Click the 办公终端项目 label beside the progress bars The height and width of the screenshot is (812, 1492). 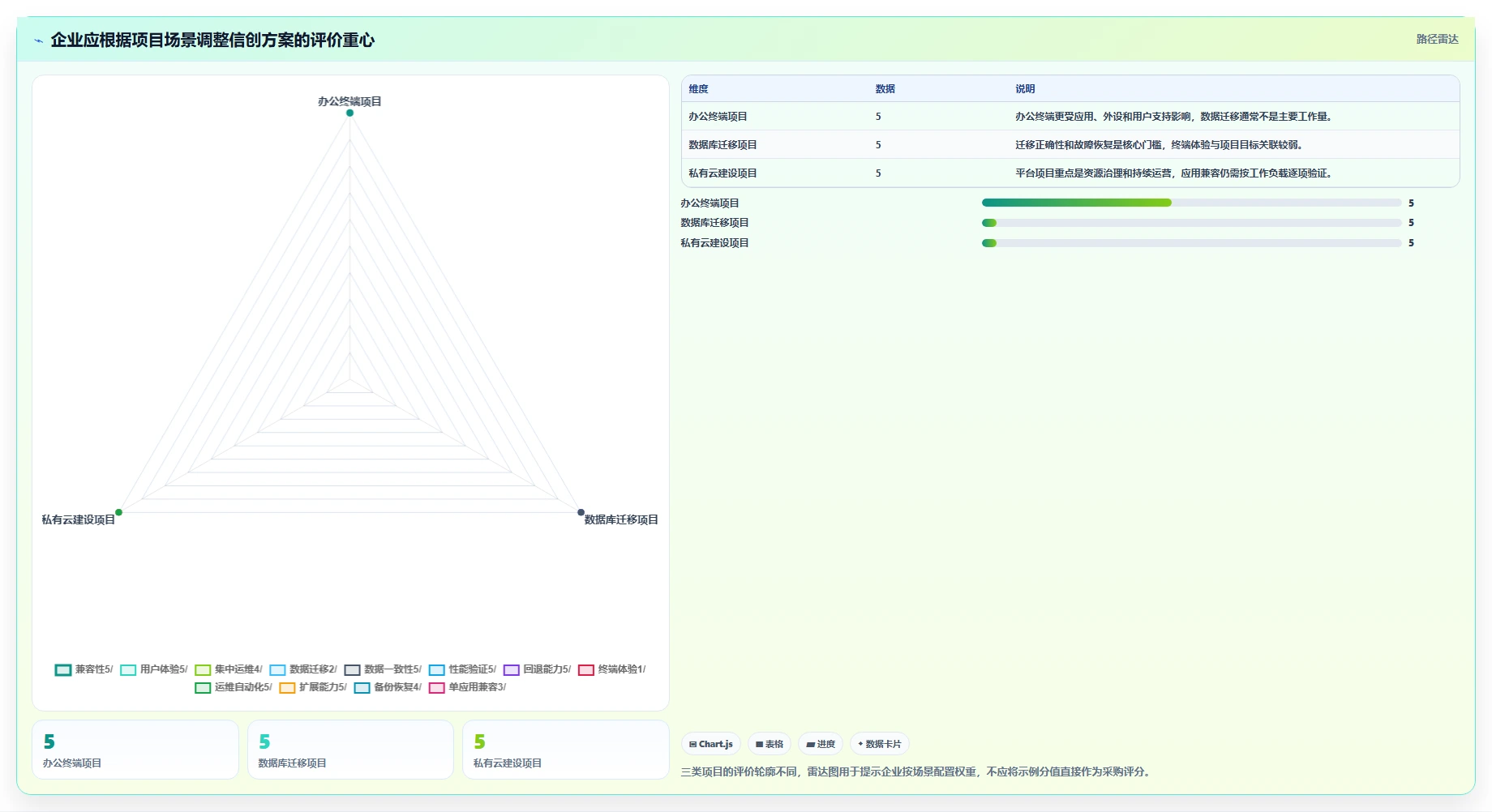710,203
